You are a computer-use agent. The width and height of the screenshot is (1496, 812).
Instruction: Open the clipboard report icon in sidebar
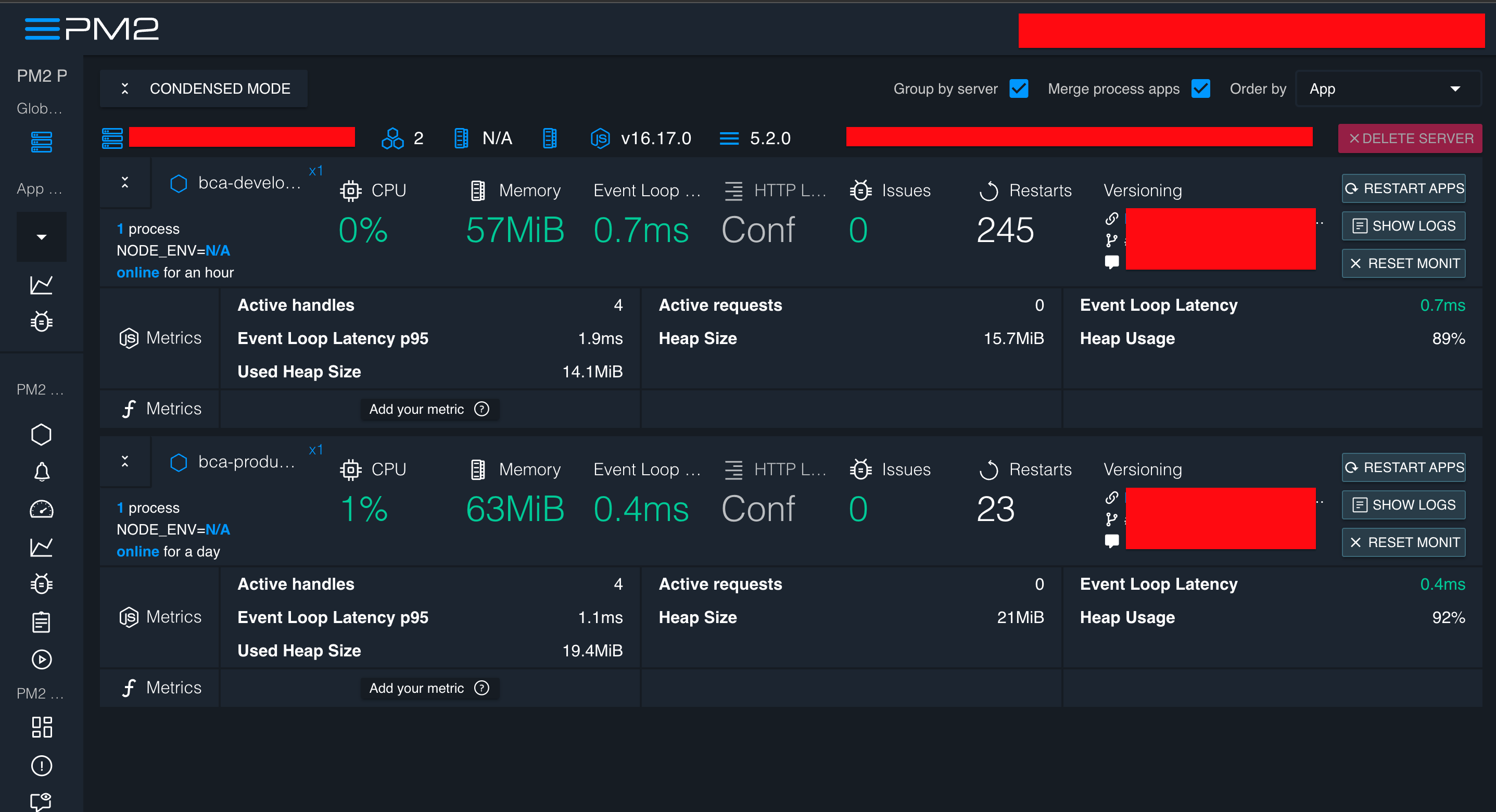[x=41, y=622]
